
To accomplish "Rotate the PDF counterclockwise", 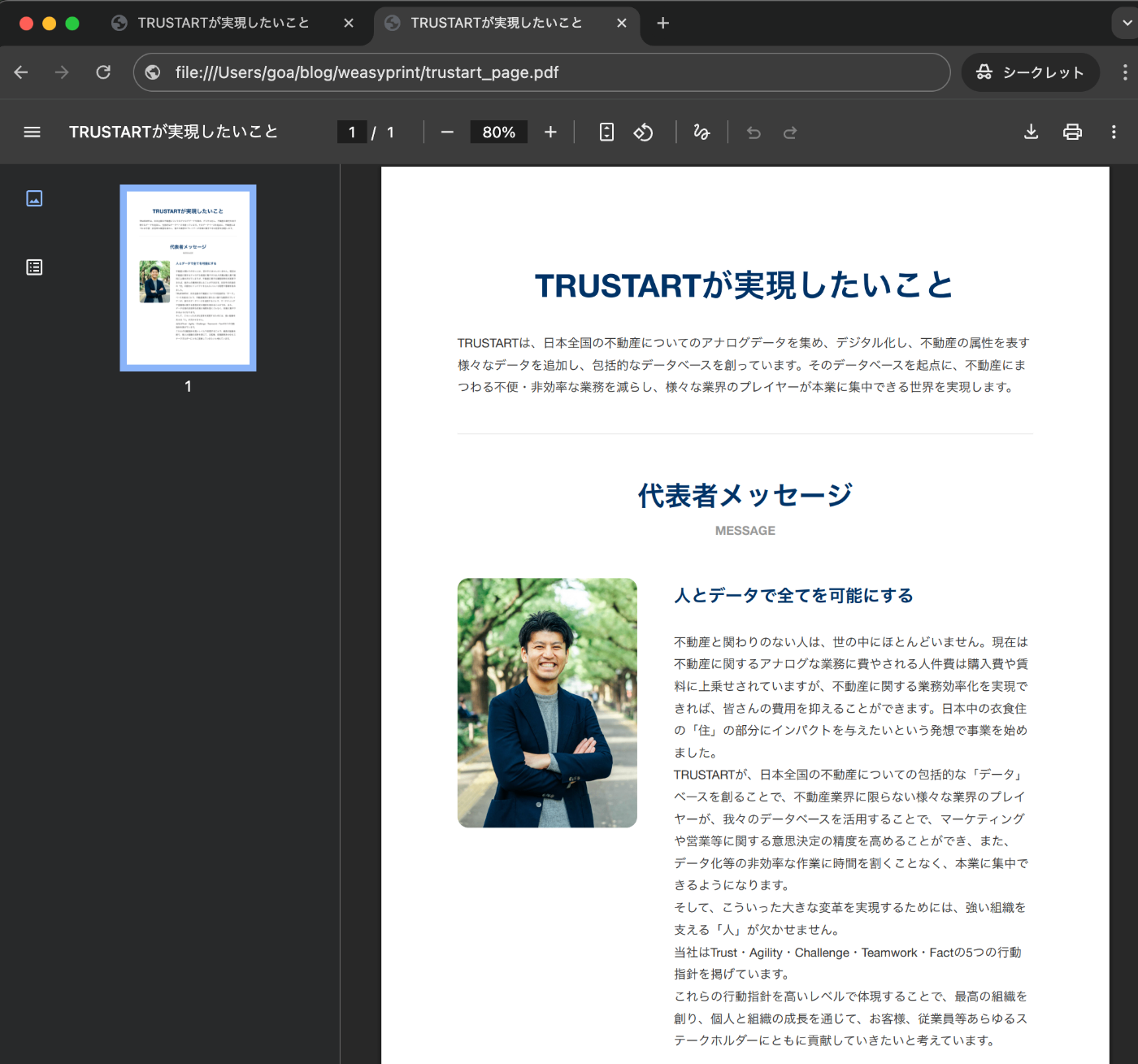I will coord(643,132).
